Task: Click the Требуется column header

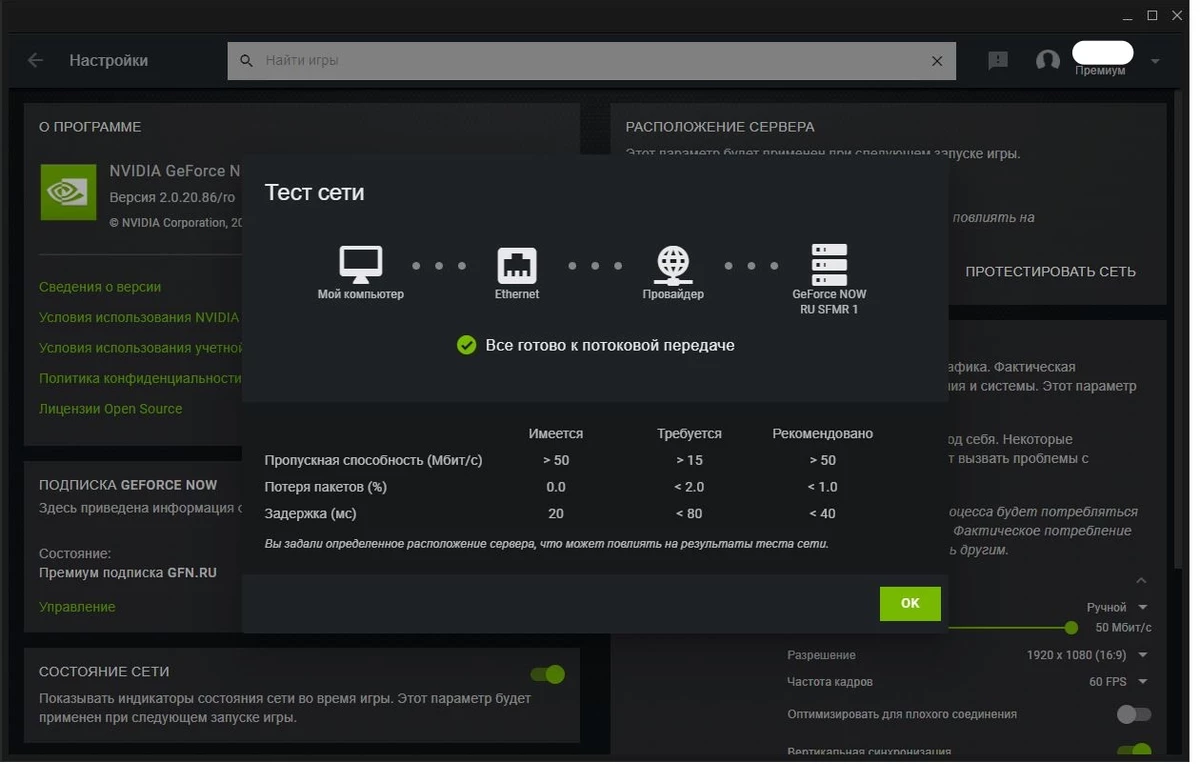Action: (x=689, y=434)
